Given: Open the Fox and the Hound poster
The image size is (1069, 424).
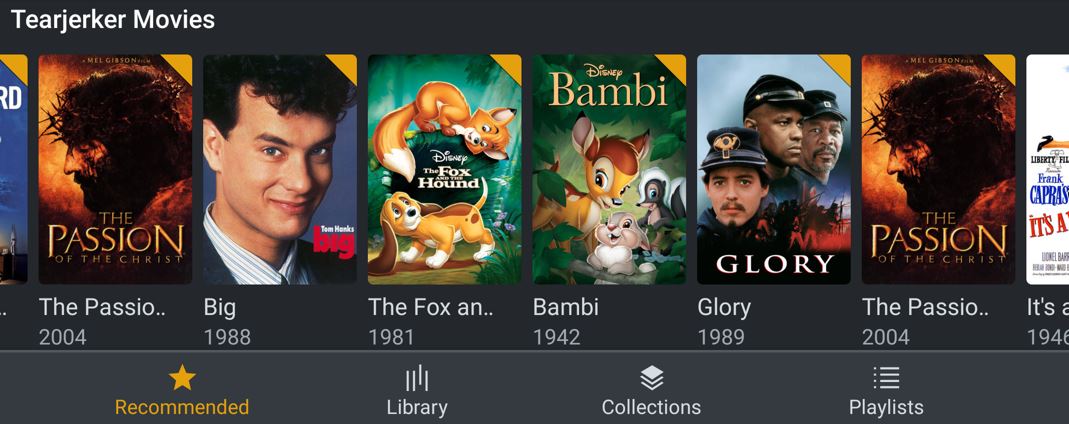Looking at the screenshot, I should [x=445, y=169].
